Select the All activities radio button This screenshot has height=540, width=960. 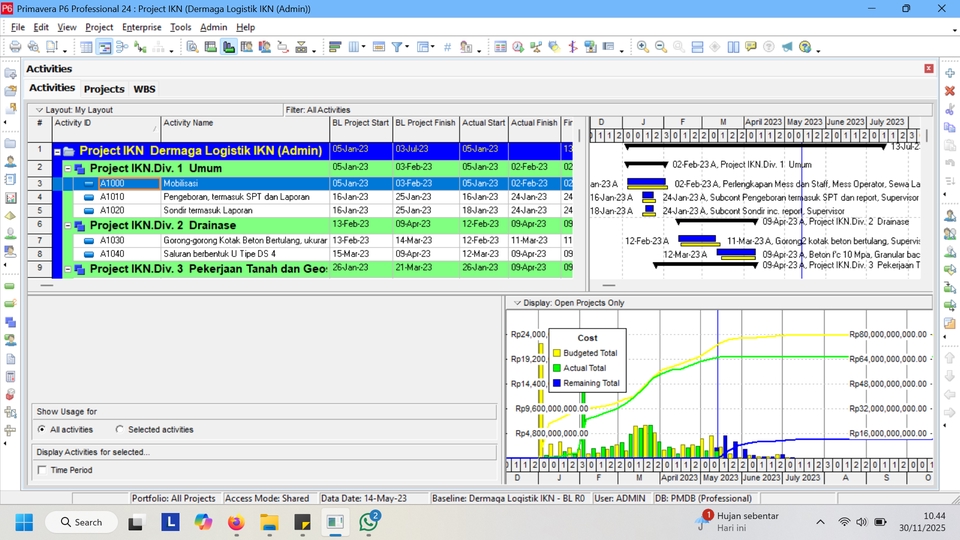pyautogui.click(x=42, y=429)
